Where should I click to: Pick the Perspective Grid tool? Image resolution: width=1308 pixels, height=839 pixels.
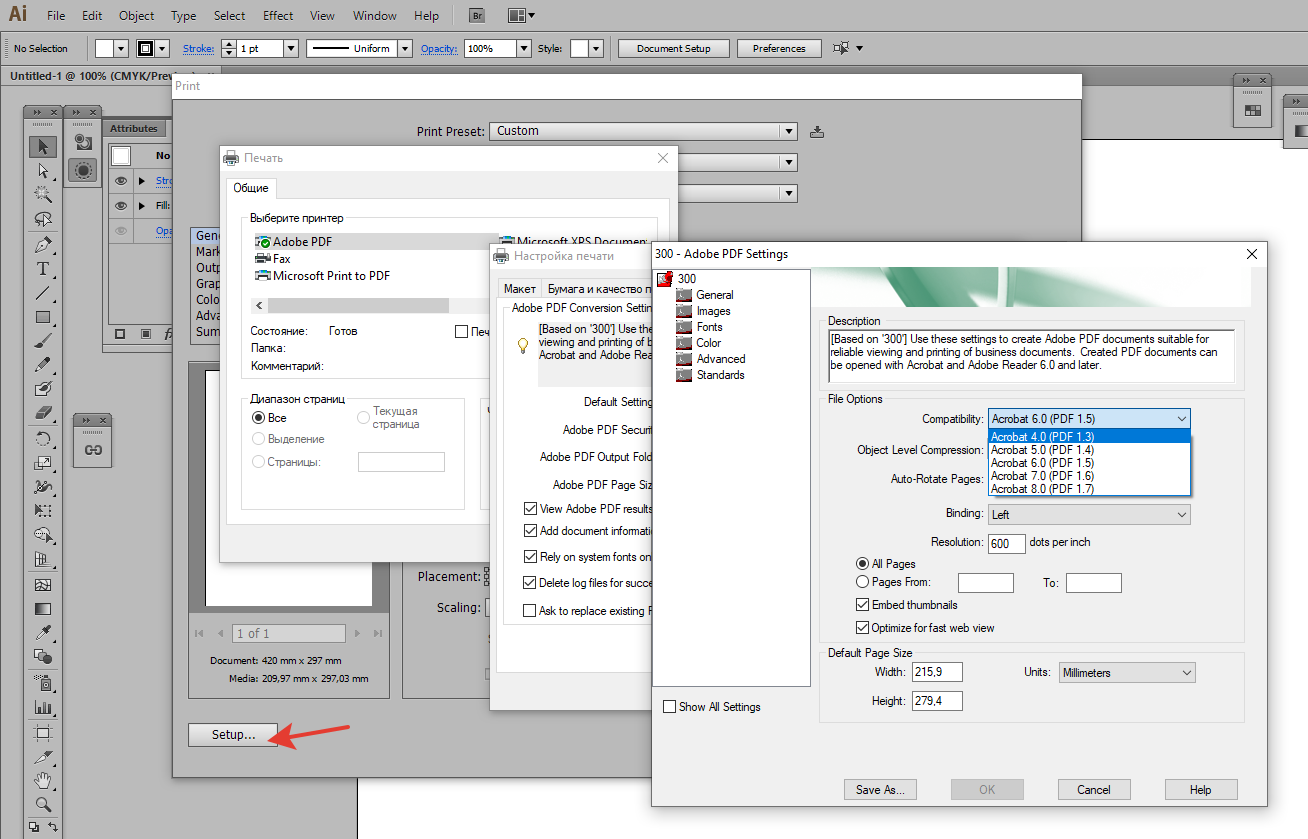pos(43,559)
